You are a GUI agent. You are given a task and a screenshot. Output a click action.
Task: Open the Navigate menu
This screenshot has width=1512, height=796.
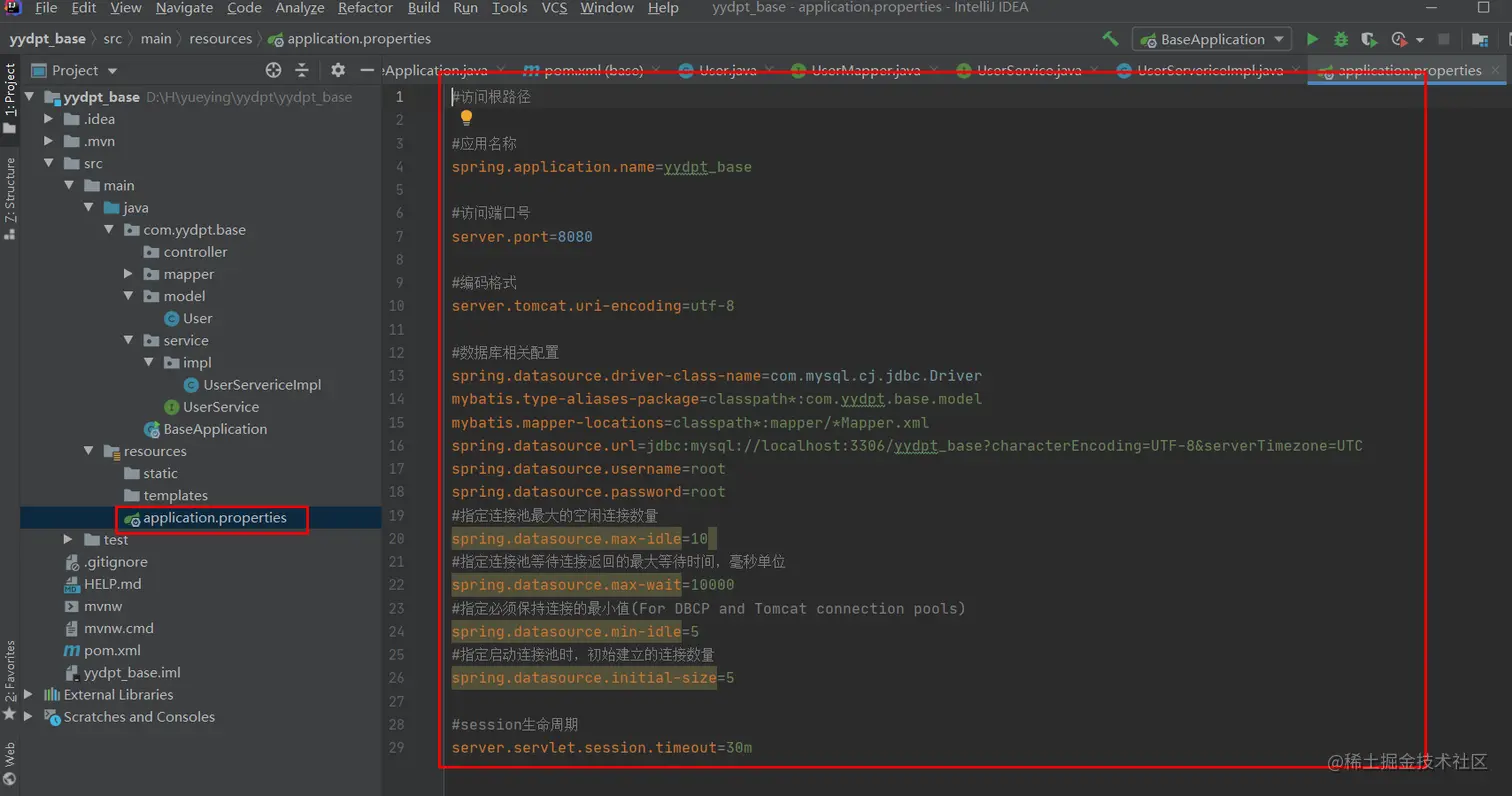tap(184, 8)
